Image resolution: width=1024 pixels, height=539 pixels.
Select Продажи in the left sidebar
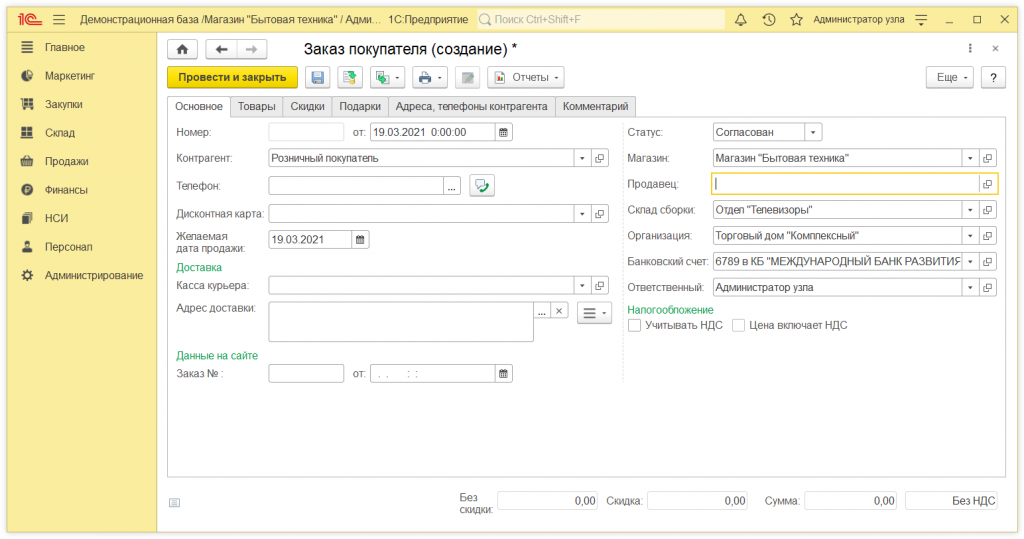click(66, 161)
